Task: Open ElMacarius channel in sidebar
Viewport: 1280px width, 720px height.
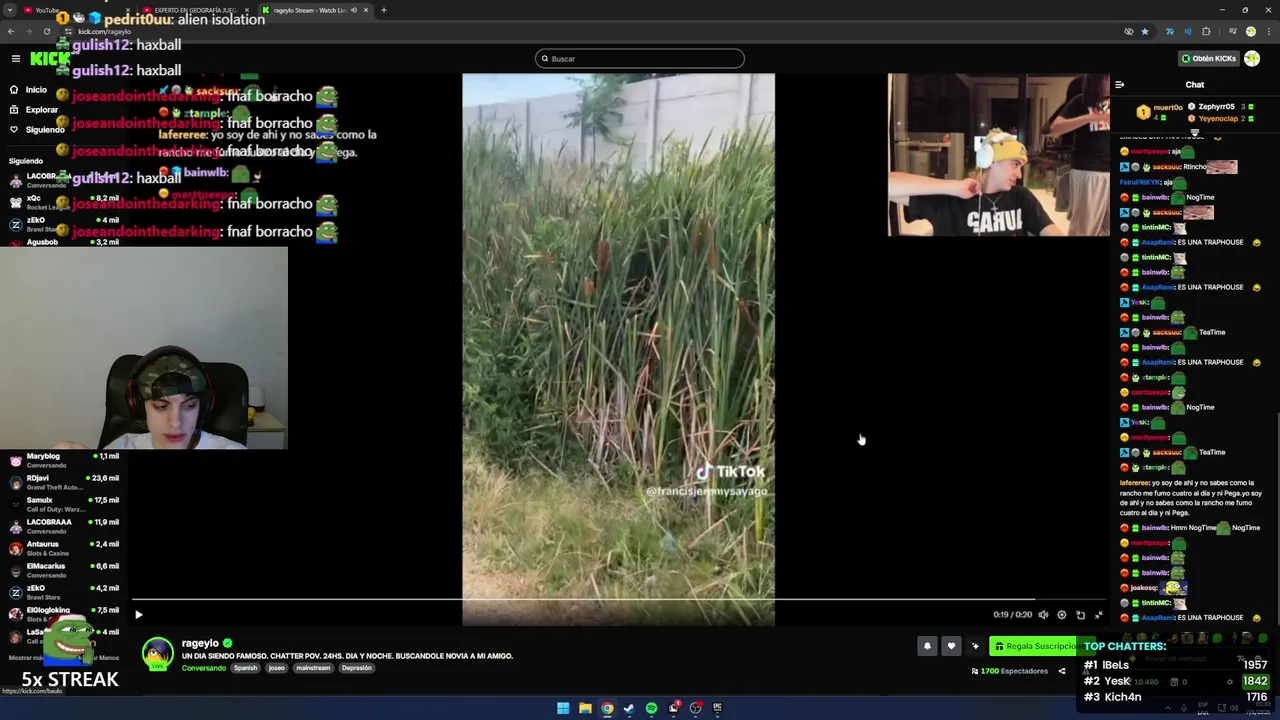Action: tap(62, 570)
